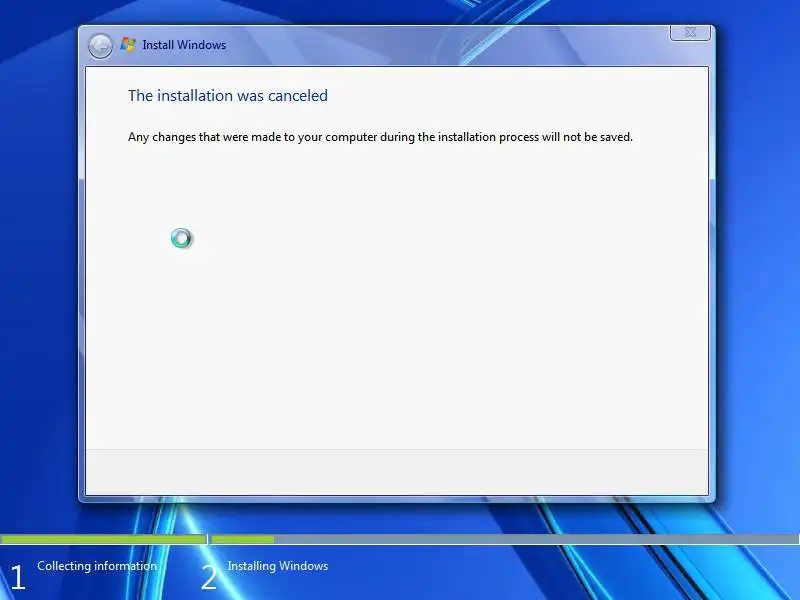Click 'The installation was canceled' heading
The image size is (800, 600).
[228, 96]
